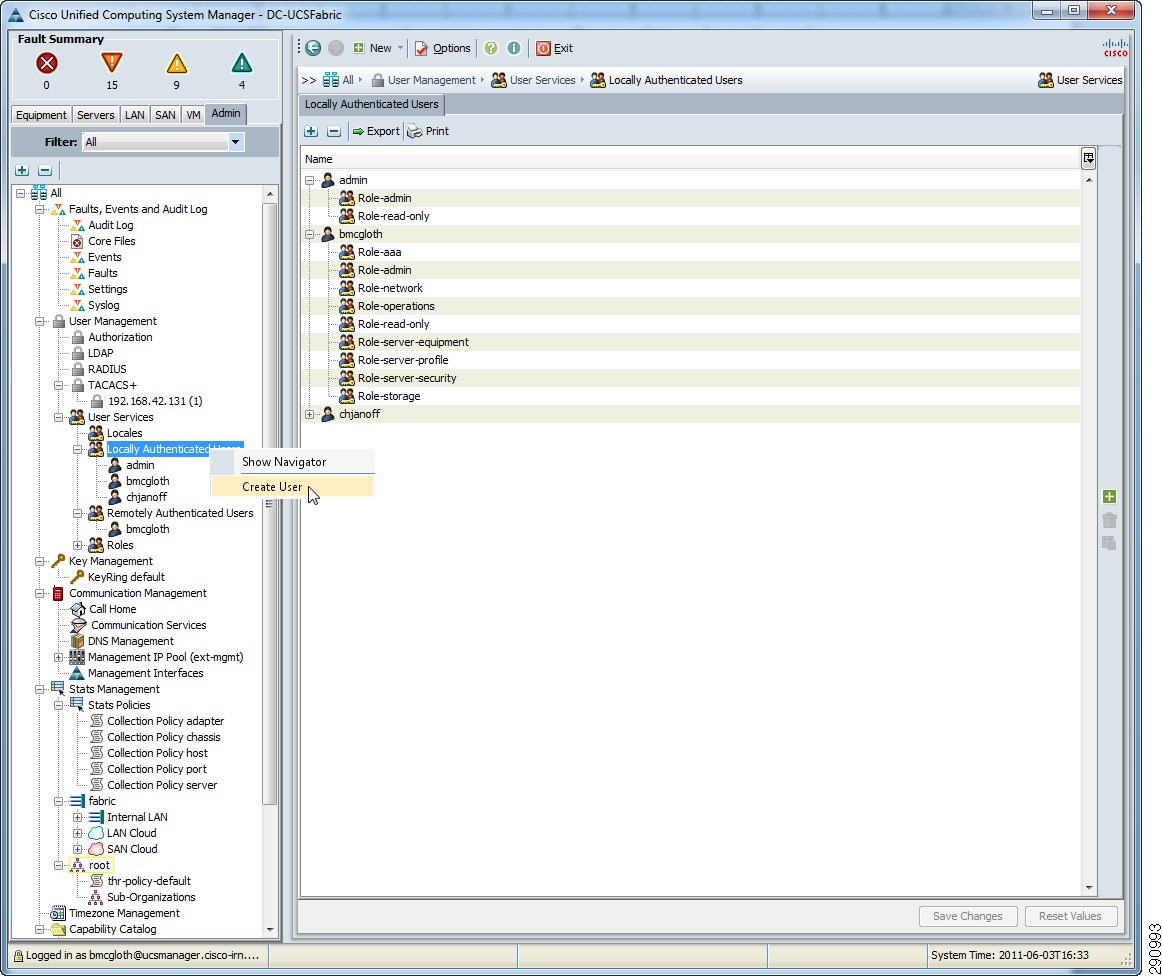The width and height of the screenshot is (1162, 976).
Task: Collapse the User Management tree node
Action: (39, 322)
